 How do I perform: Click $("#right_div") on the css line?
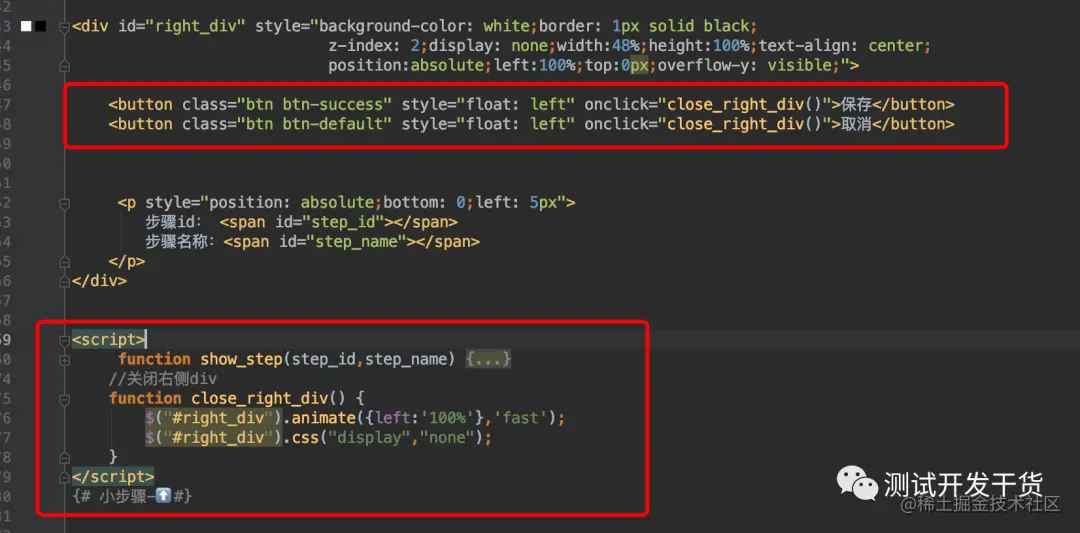214,437
